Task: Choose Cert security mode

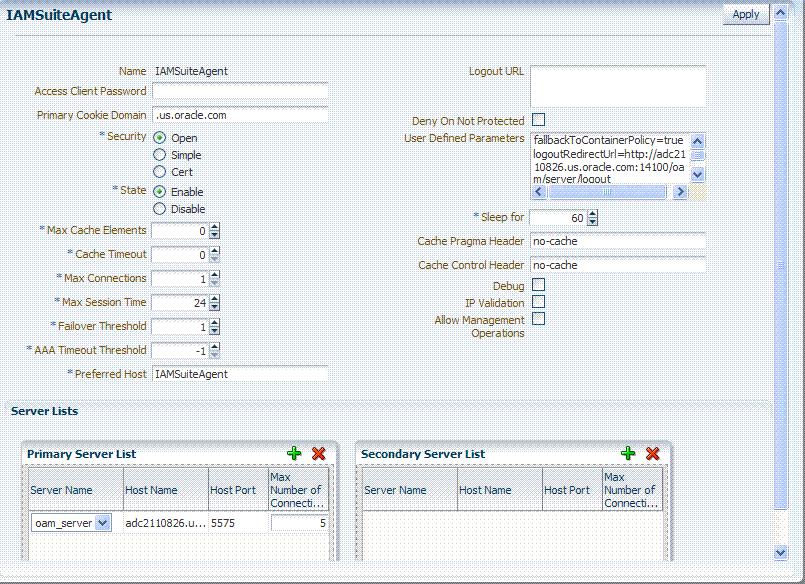Action: pyautogui.click(x=160, y=171)
